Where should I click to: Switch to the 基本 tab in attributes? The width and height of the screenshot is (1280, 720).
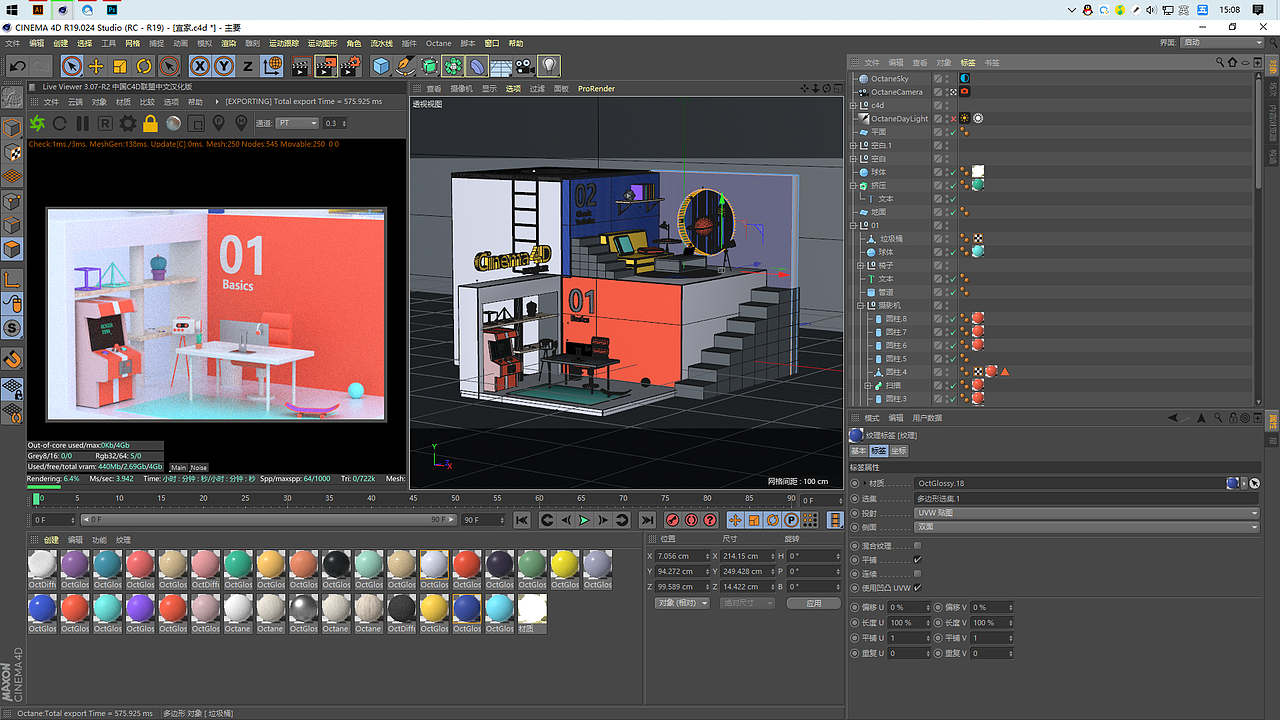pyautogui.click(x=859, y=451)
